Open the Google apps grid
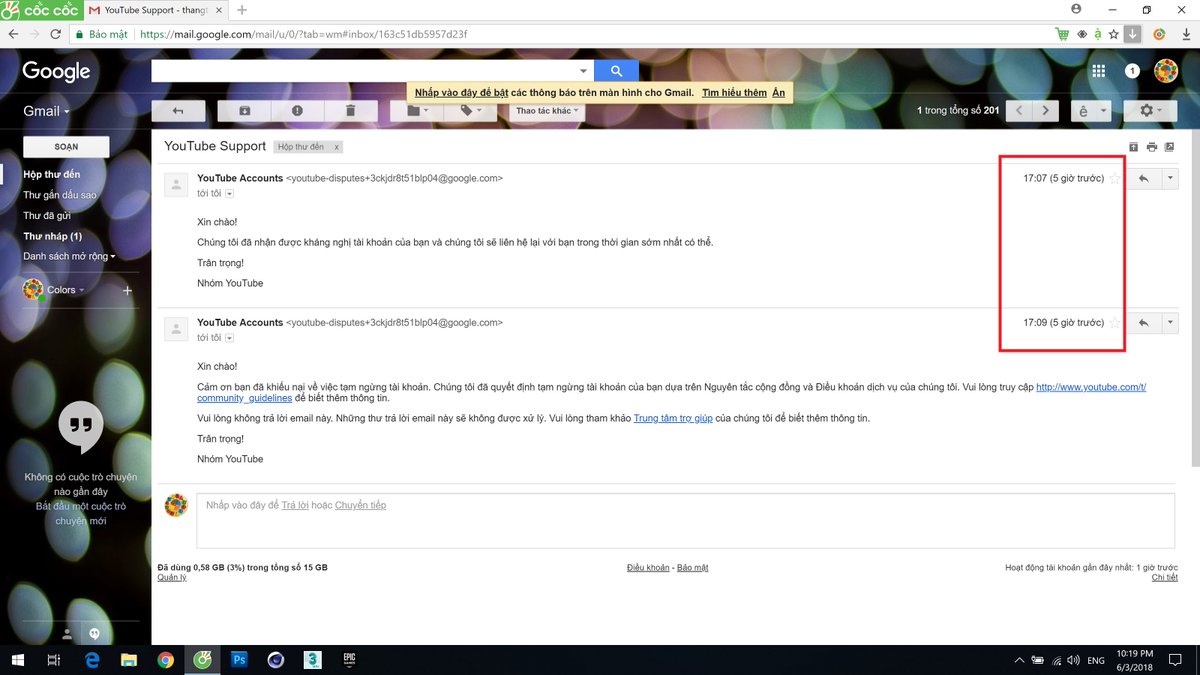 (x=1098, y=71)
